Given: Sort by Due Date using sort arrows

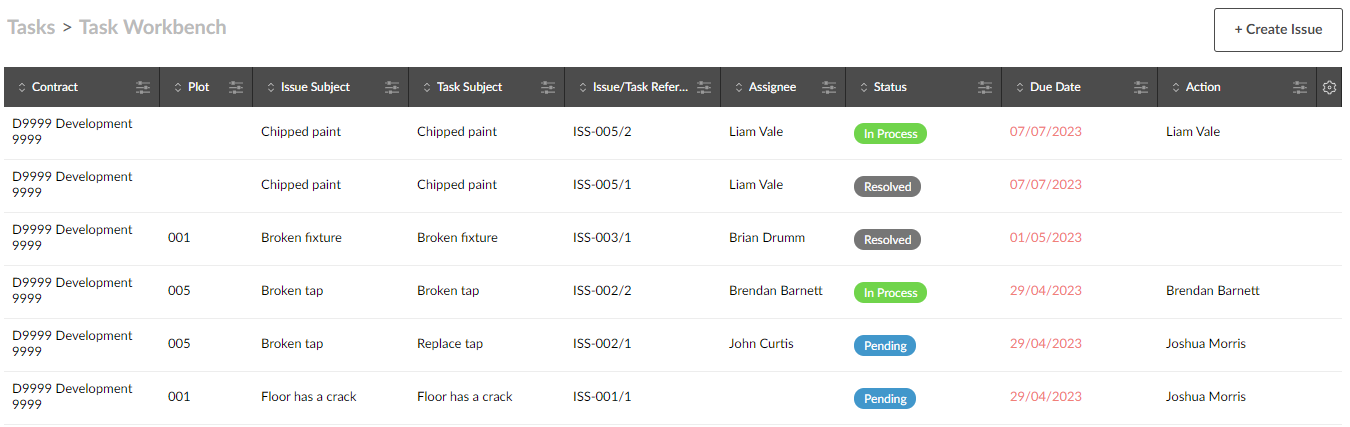Looking at the screenshot, I should coord(1020,88).
